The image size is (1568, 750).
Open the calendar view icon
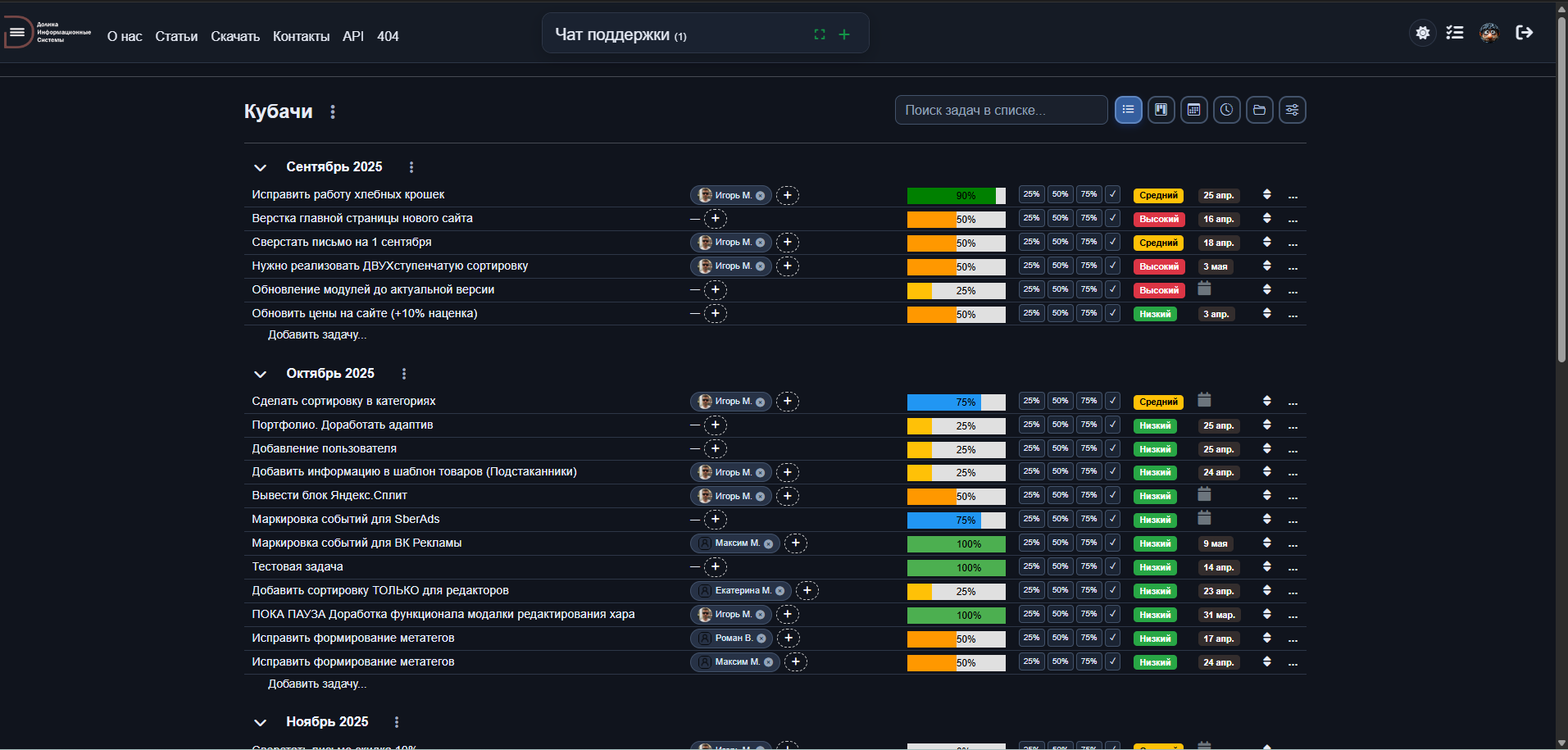pyautogui.click(x=1193, y=110)
